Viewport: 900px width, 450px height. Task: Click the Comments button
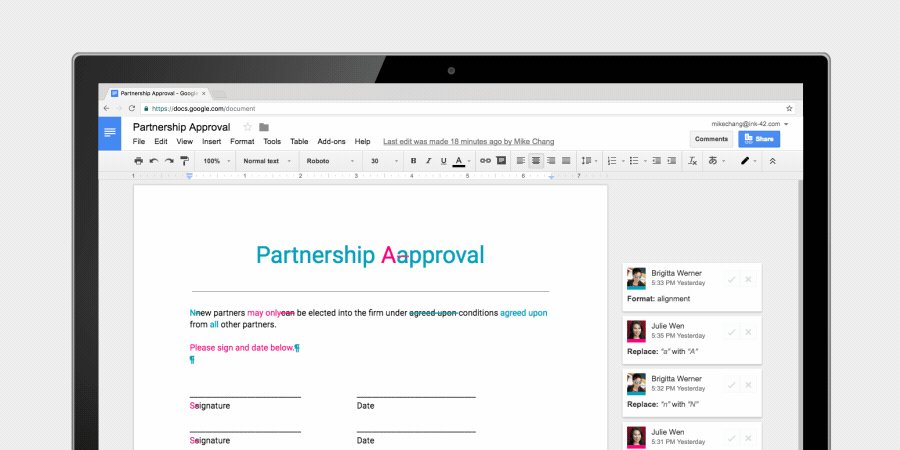tap(711, 139)
